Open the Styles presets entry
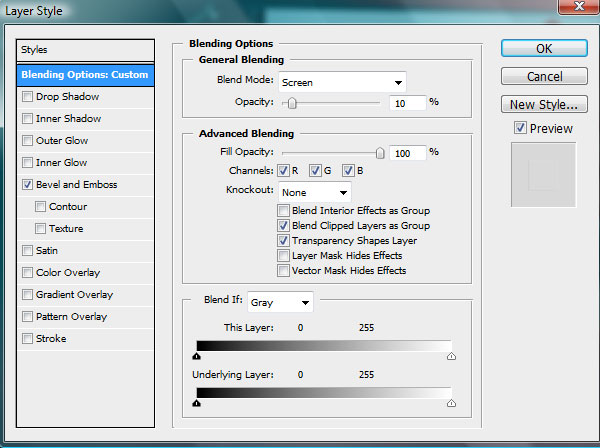Viewport: 600px width, 448px height. tap(85, 50)
